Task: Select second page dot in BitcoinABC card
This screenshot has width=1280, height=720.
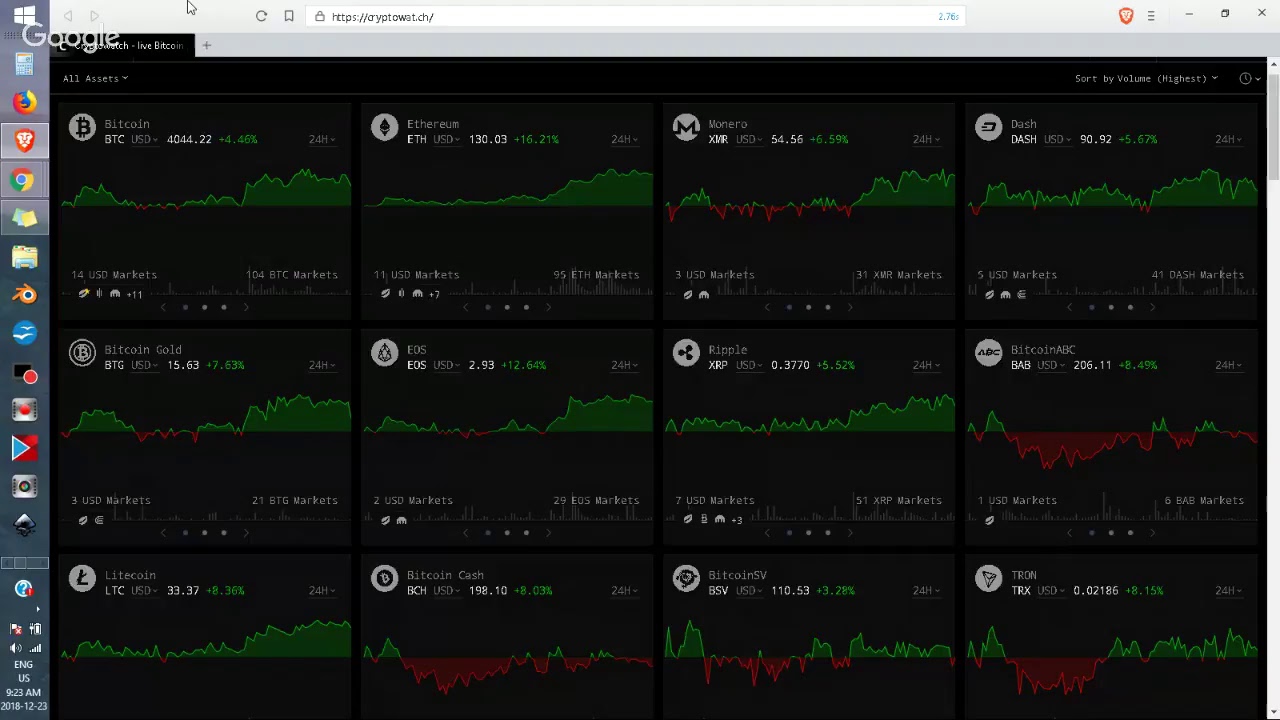Action: (1110, 533)
